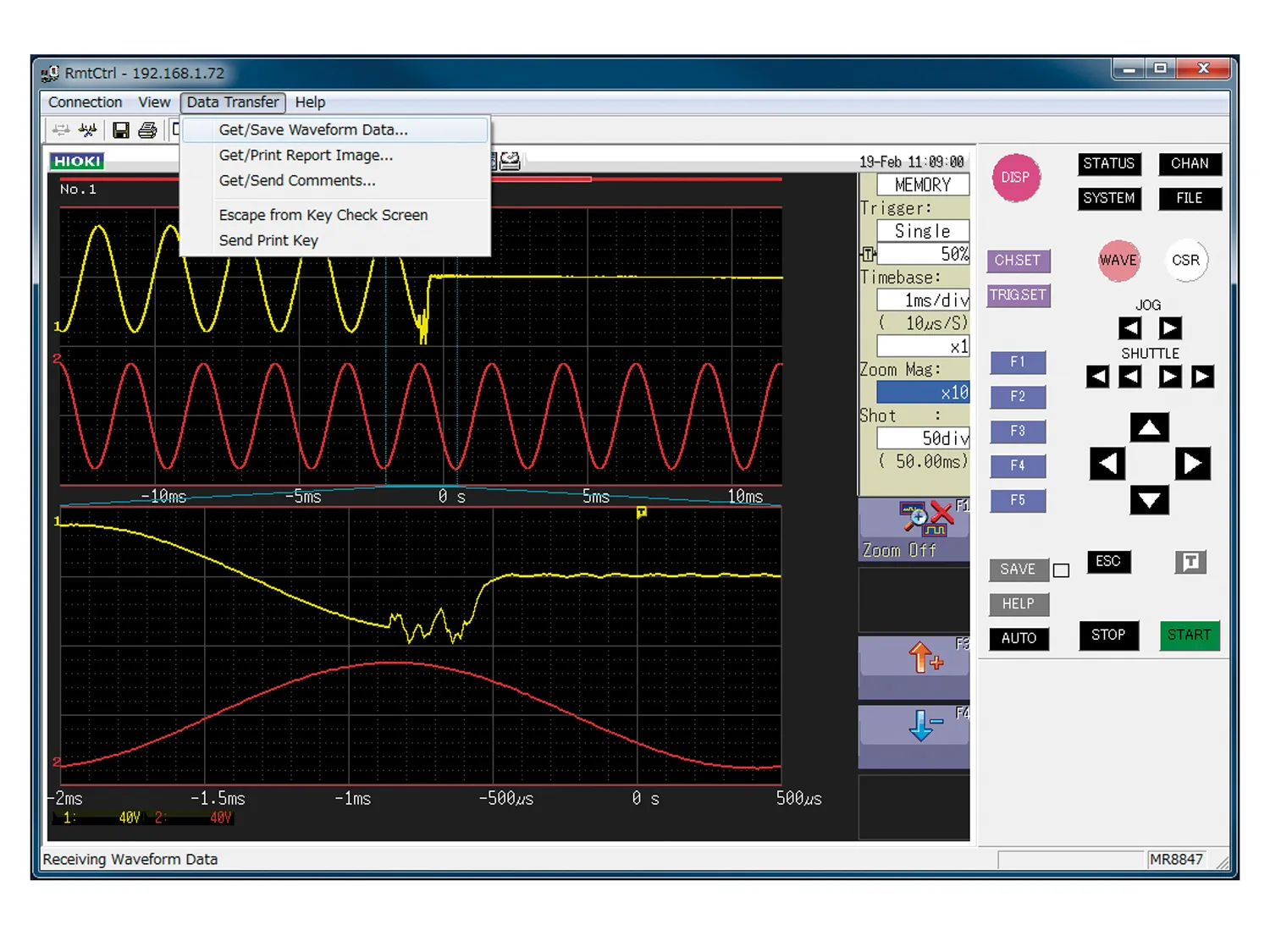Click the JOG right arrow button
Screen dimensions: 1270x952
(x=1169, y=327)
